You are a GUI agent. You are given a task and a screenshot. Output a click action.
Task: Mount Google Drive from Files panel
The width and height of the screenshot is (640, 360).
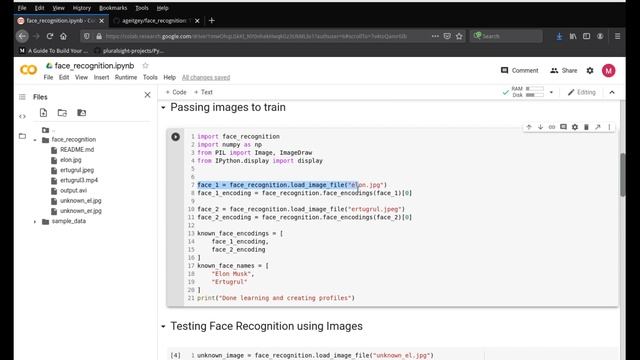click(x=82, y=113)
